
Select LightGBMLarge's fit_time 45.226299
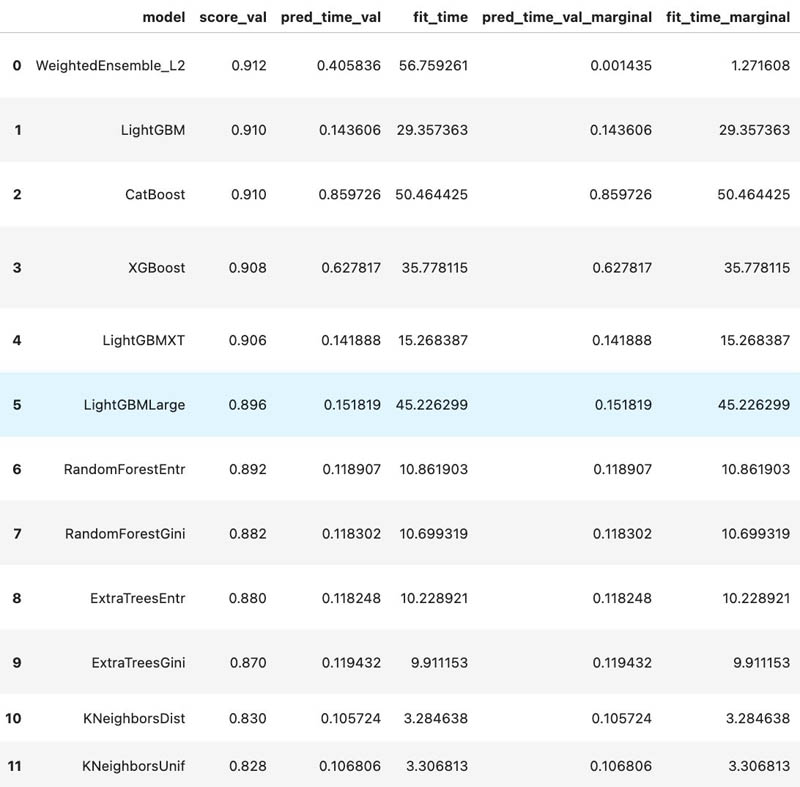coord(432,405)
